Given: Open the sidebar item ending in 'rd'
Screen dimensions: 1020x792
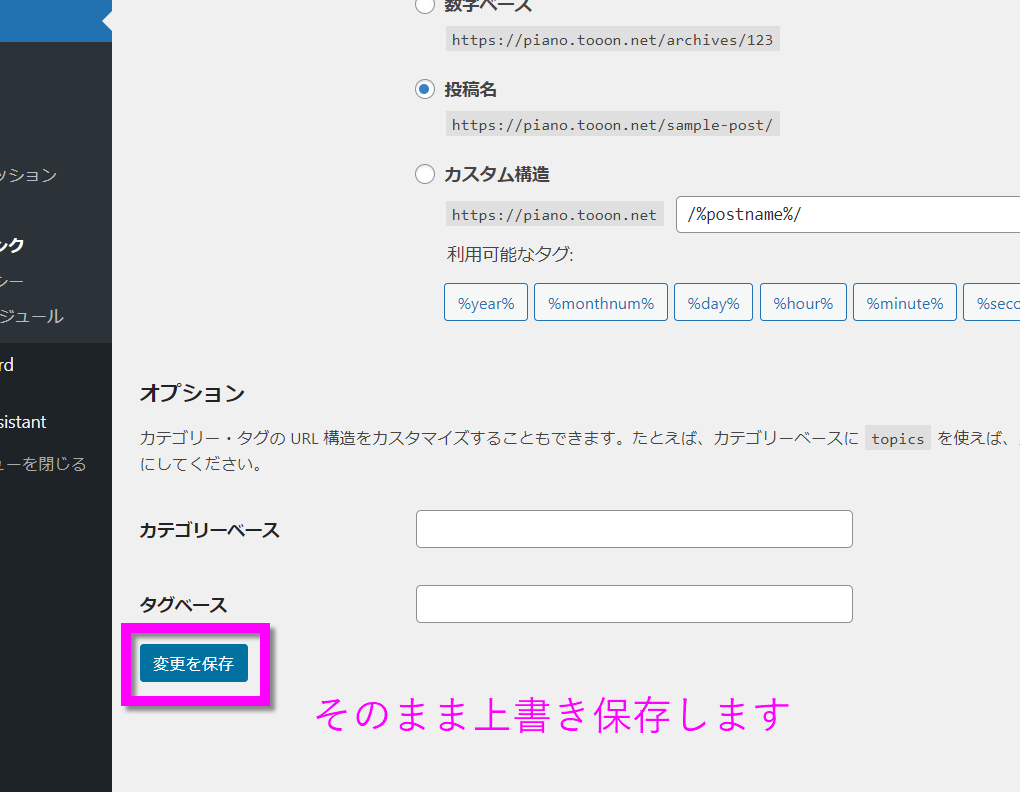Looking at the screenshot, I should point(7,365).
